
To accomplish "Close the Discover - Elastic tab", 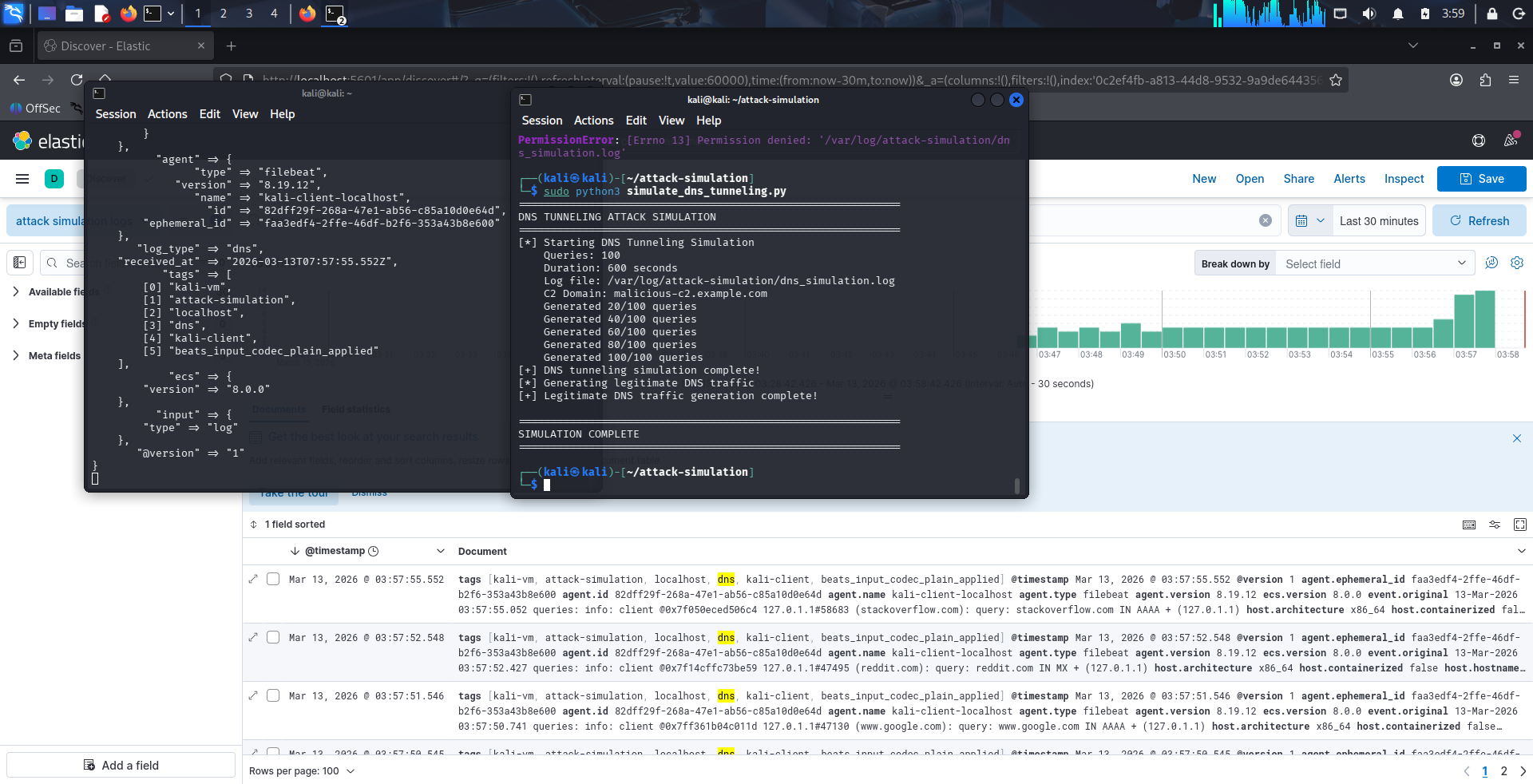I will coord(201,46).
